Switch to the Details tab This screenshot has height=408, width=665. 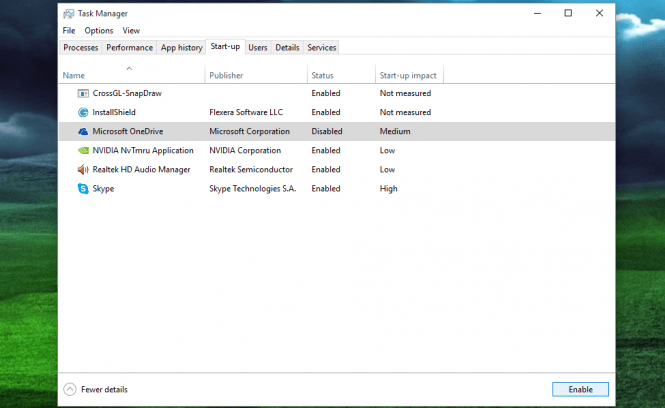tap(288, 48)
